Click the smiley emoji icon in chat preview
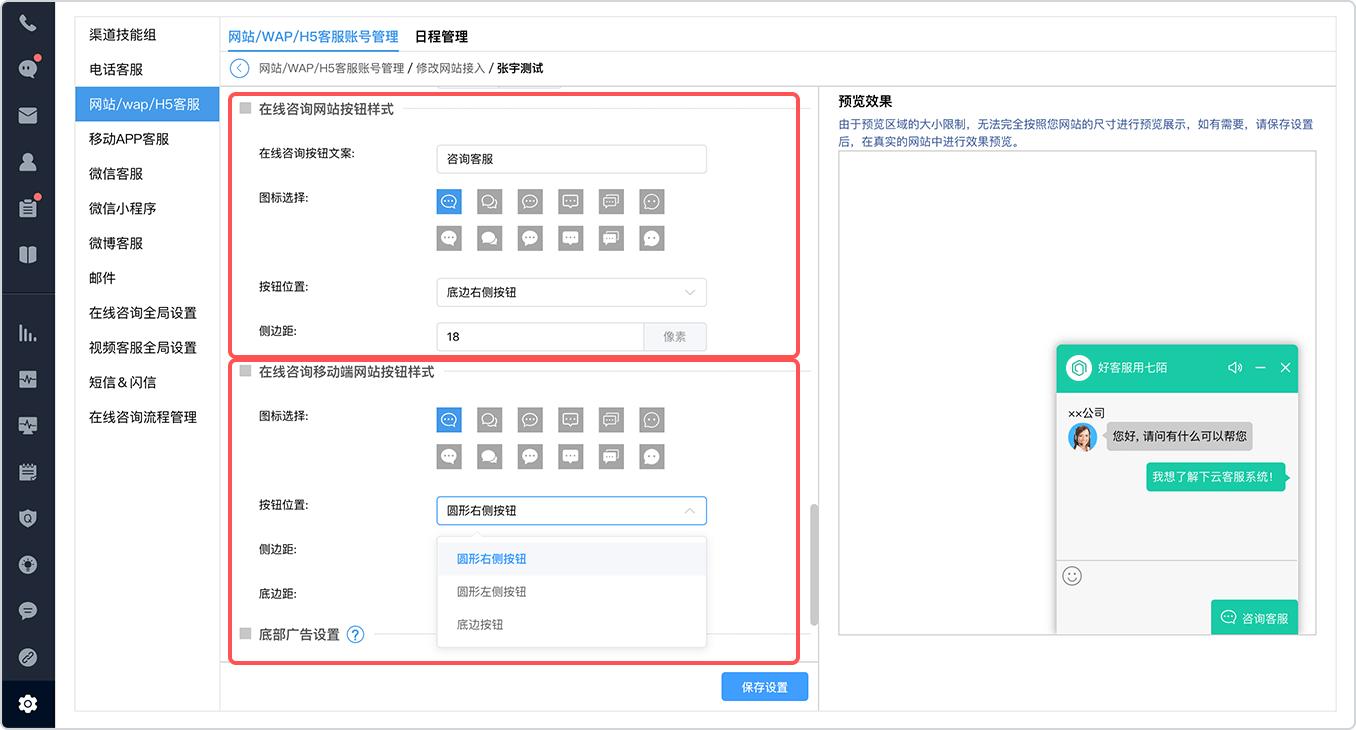The width and height of the screenshot is (1356, 730). click(1072, 576)
